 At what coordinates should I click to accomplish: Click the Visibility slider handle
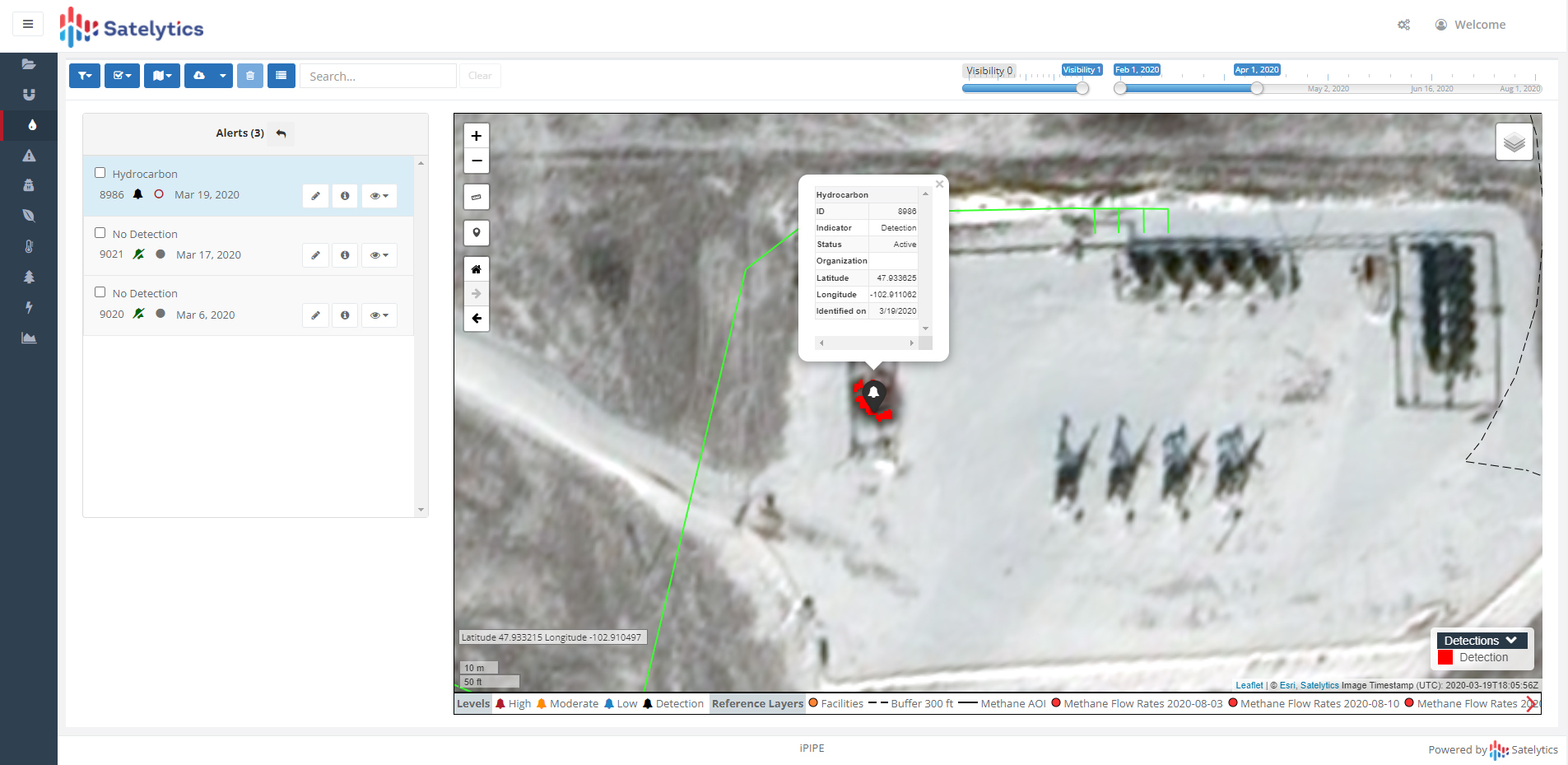(x=1082, y=88)
